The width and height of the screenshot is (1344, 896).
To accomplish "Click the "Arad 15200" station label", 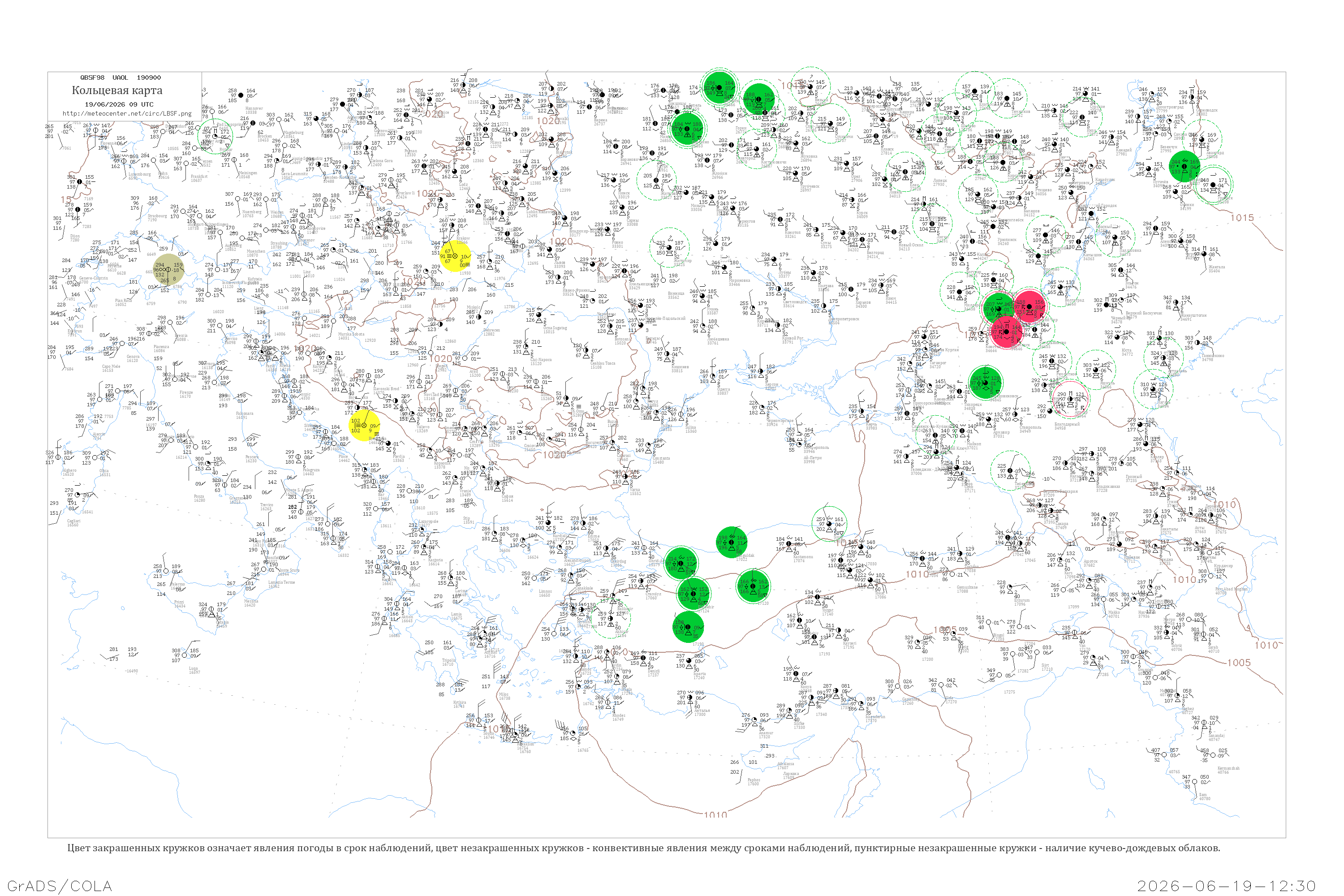I will [475, 373].
